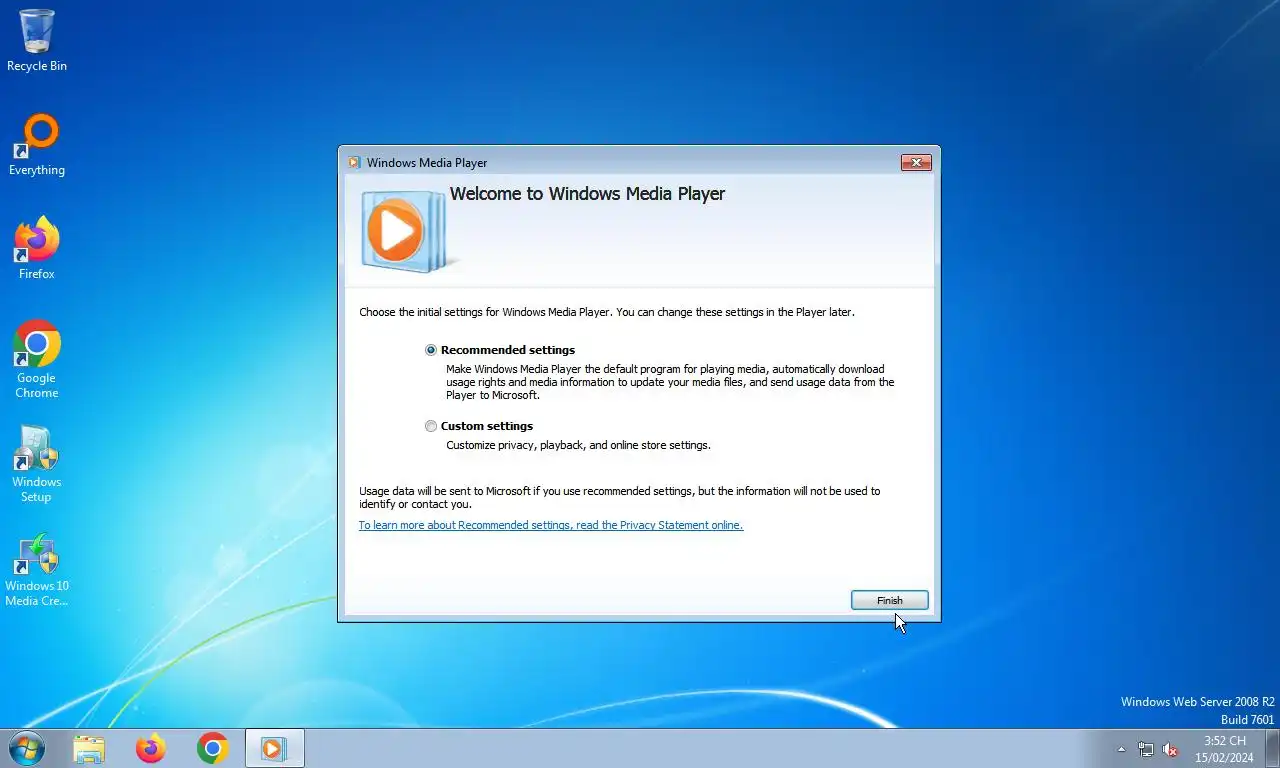Select the Everything desktop shortcut
This screenshot has width=1280, height=768.
pos(37,145)
